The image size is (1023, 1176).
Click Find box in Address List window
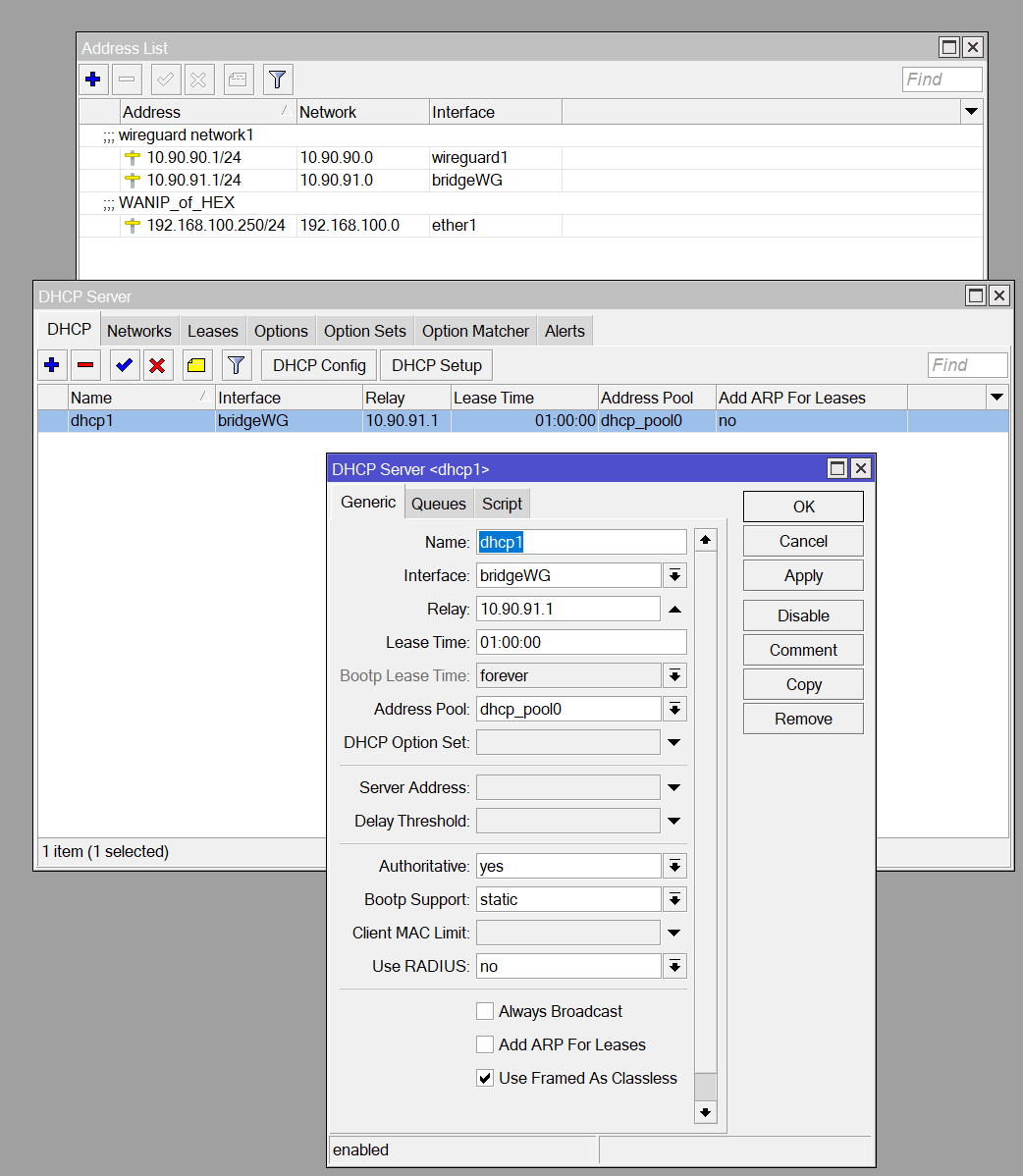point(942,79)
